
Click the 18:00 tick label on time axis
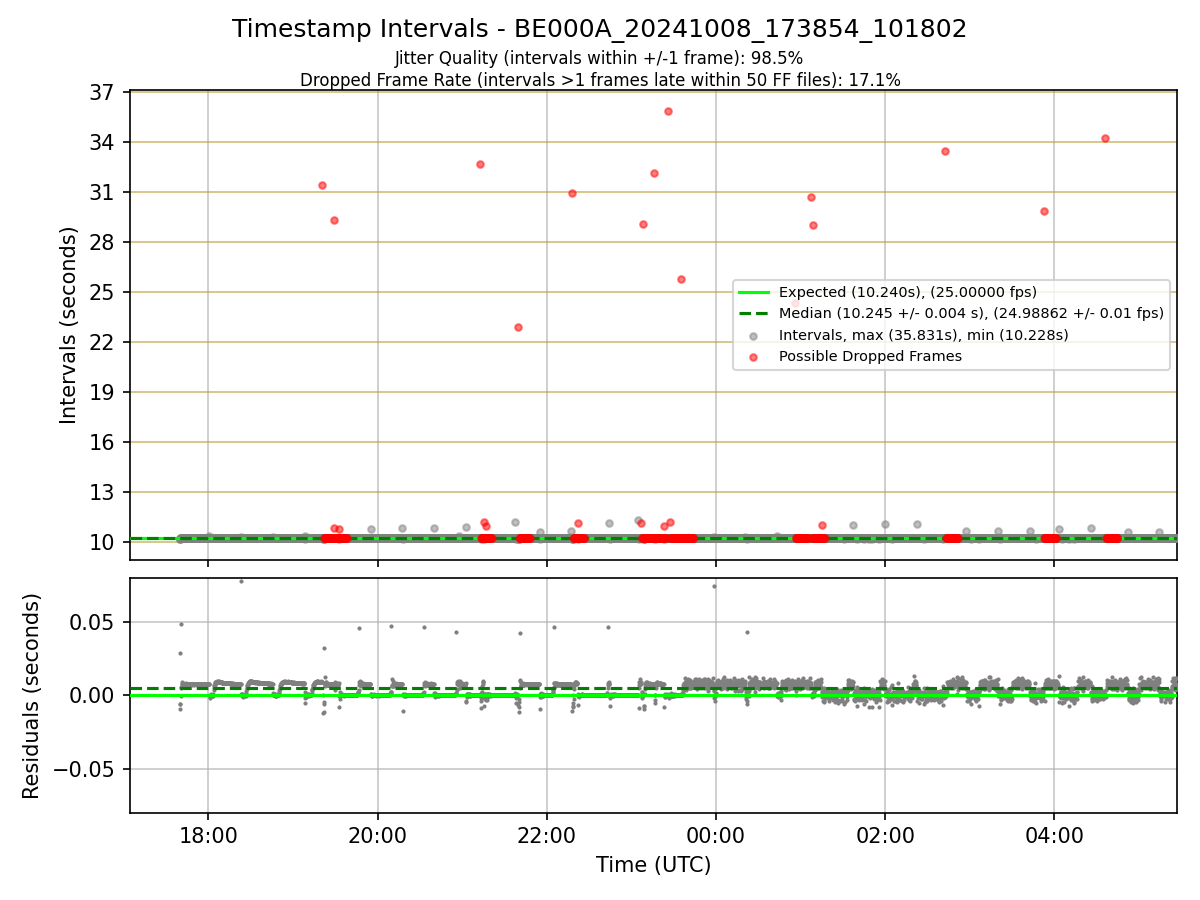click(x=208, y=834)
